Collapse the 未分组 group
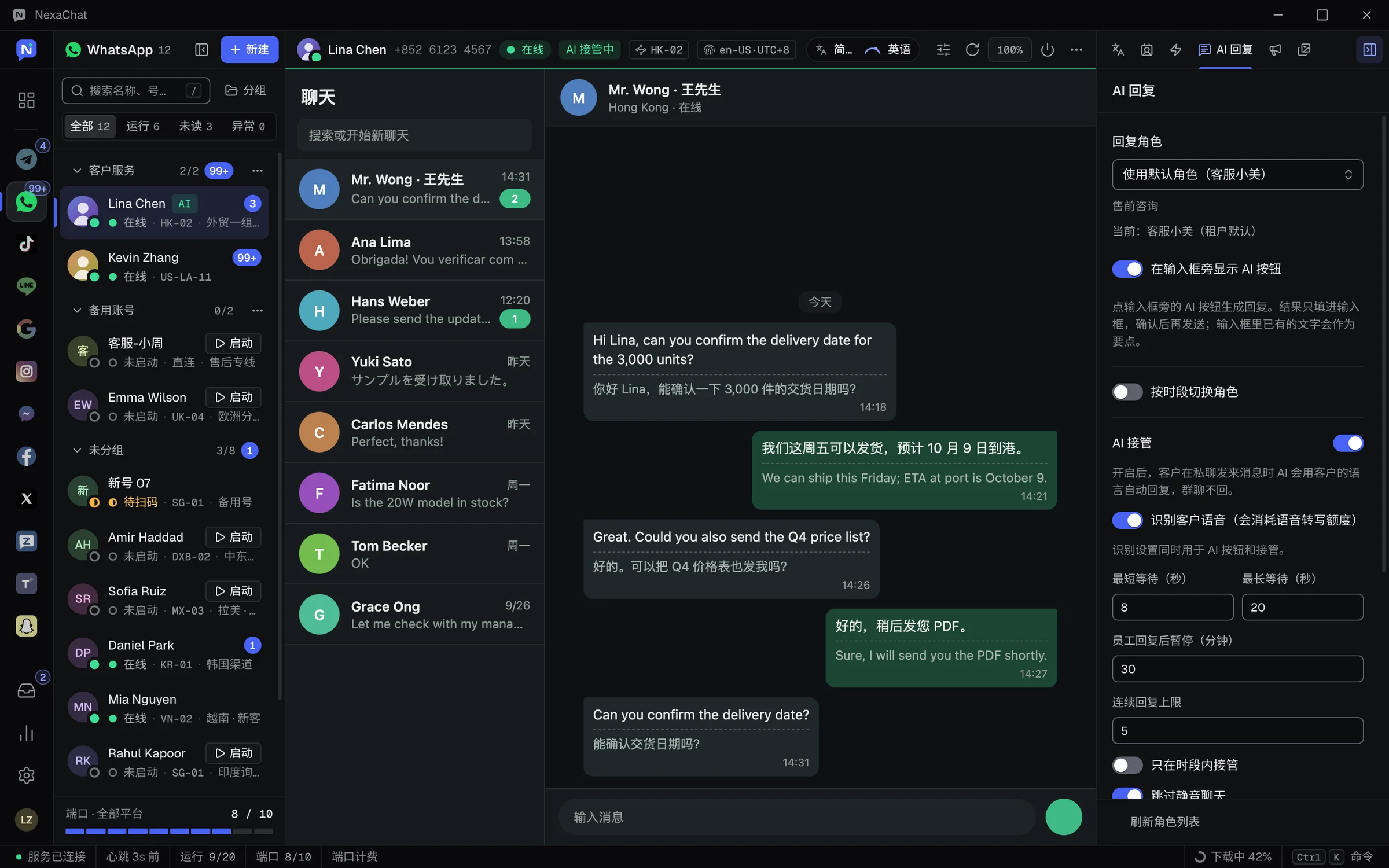Image resolution: width=1389 pixels, height=868 pixels. (76, 450)
